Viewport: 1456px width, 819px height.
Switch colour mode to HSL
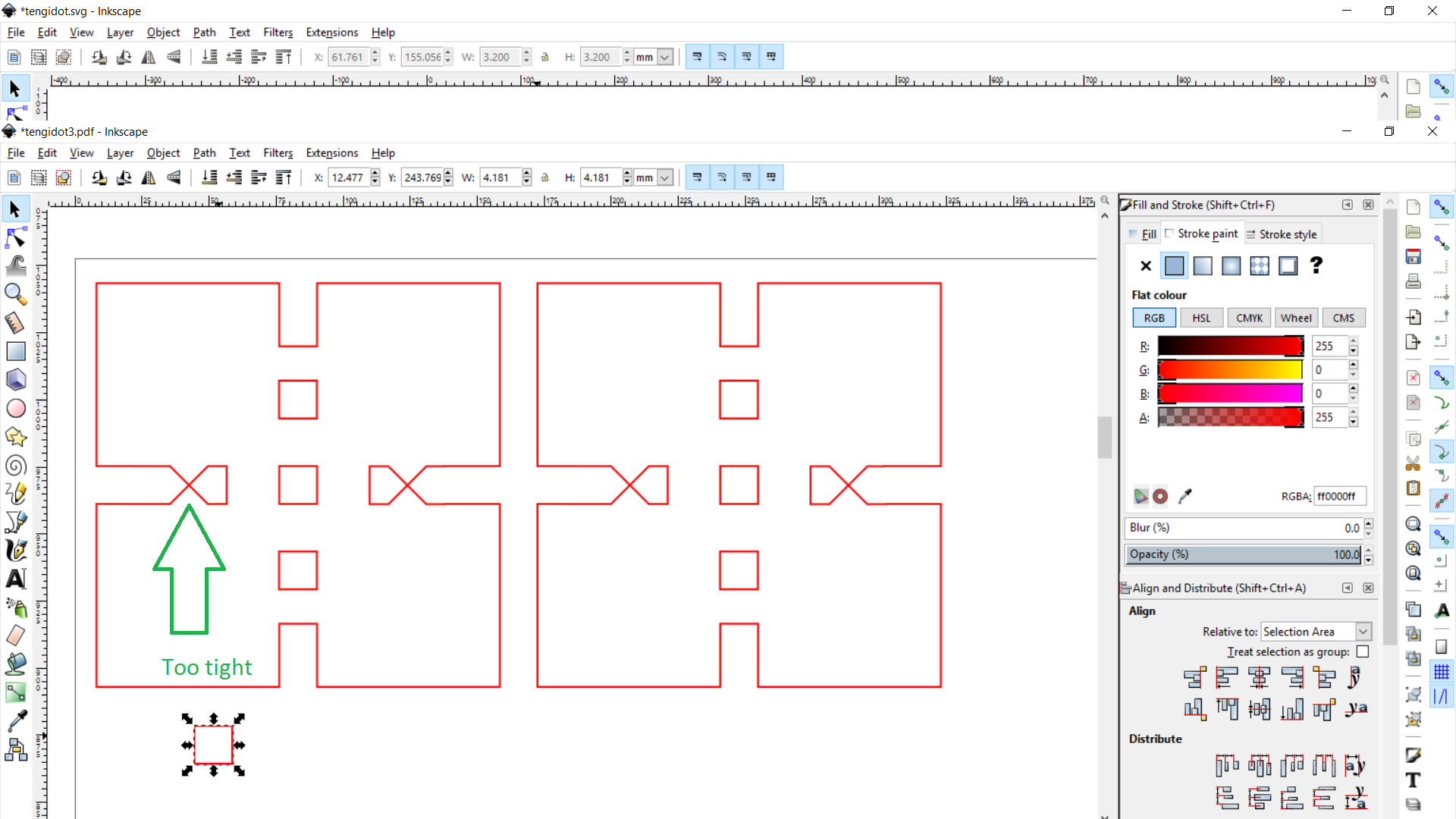click(x=1201, y=318)
